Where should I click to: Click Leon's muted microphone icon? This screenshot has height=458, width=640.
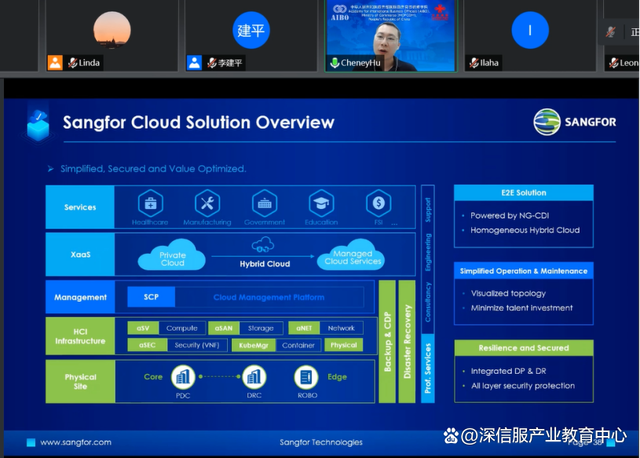click(613, 63)
